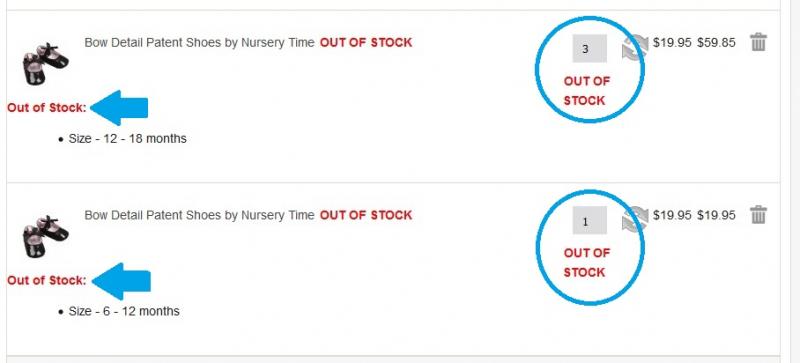
Task: Click blue arrow in the second cart row
Action: pos(120,281)
